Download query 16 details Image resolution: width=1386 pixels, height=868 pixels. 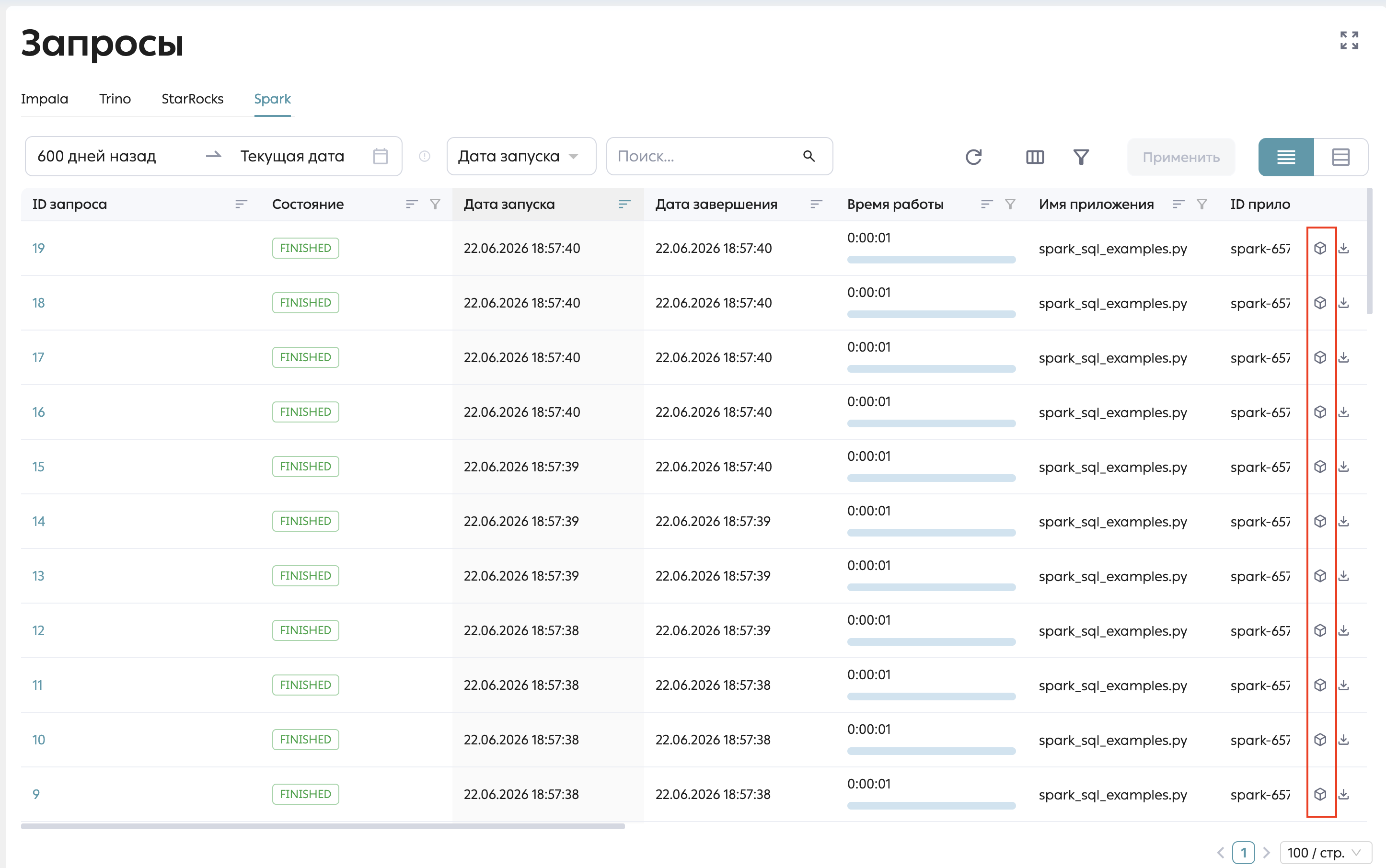(x=1343, y=411)
